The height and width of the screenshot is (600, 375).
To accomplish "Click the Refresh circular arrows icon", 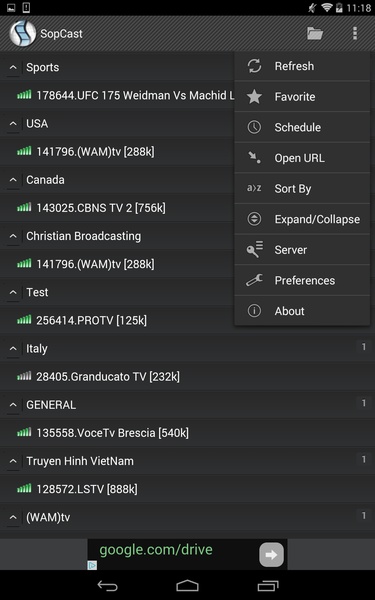I will point(254,66).
